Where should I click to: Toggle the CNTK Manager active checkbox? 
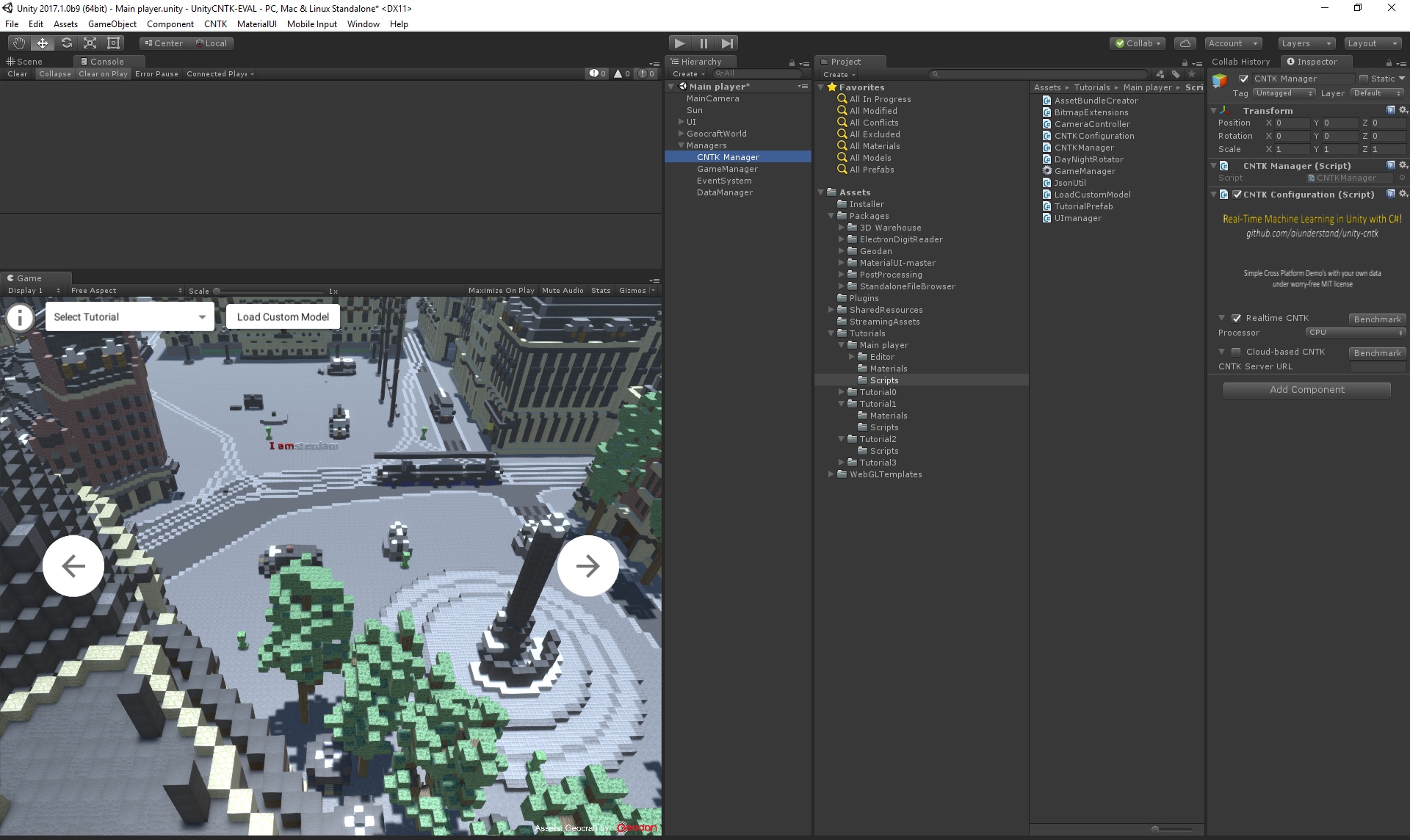point(1244,79)
